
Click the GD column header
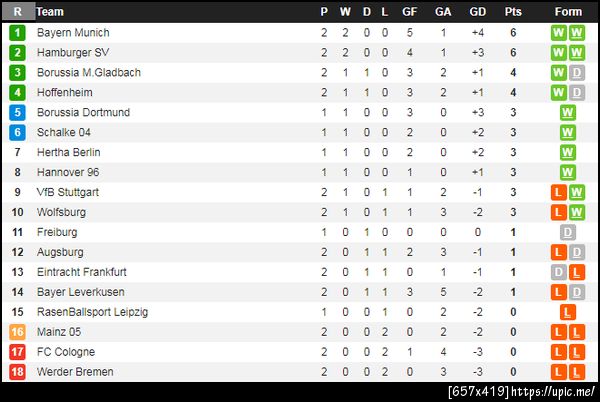477,12
